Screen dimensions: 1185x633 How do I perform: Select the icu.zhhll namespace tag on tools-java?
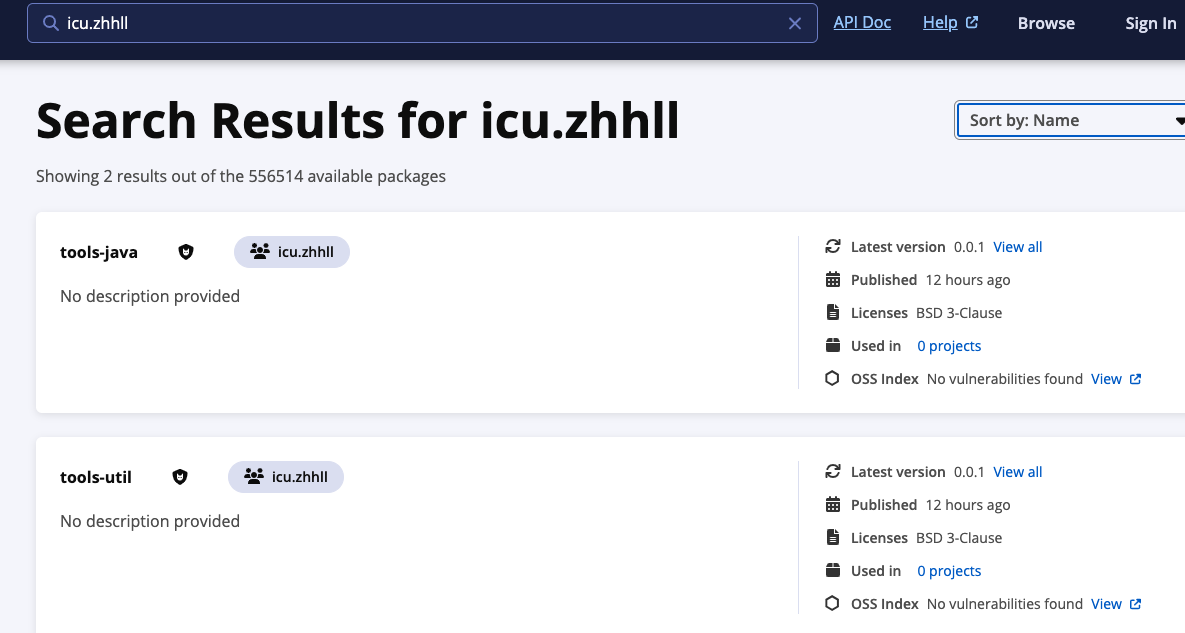292,252
